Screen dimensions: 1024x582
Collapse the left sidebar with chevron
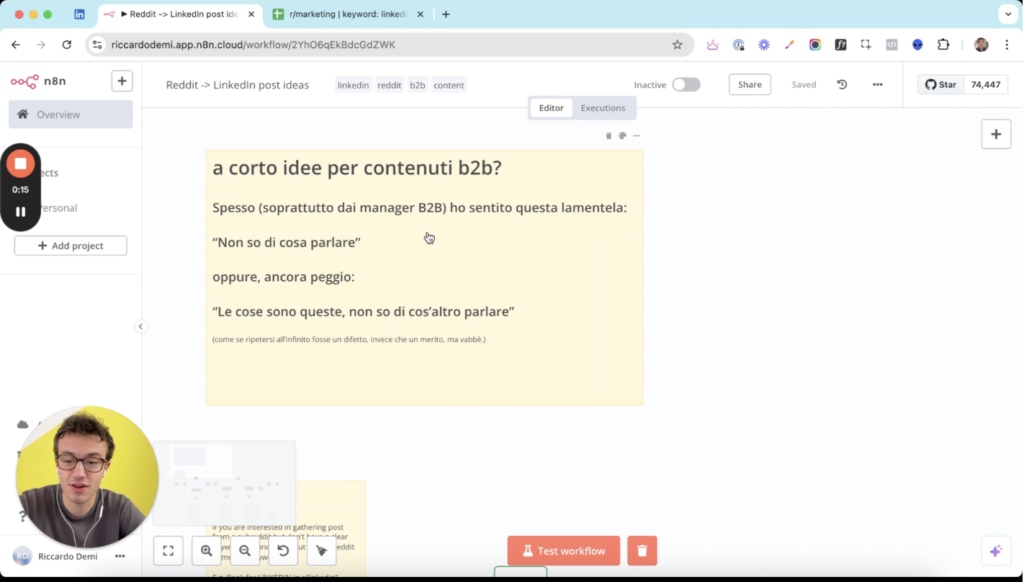point(141,326)
